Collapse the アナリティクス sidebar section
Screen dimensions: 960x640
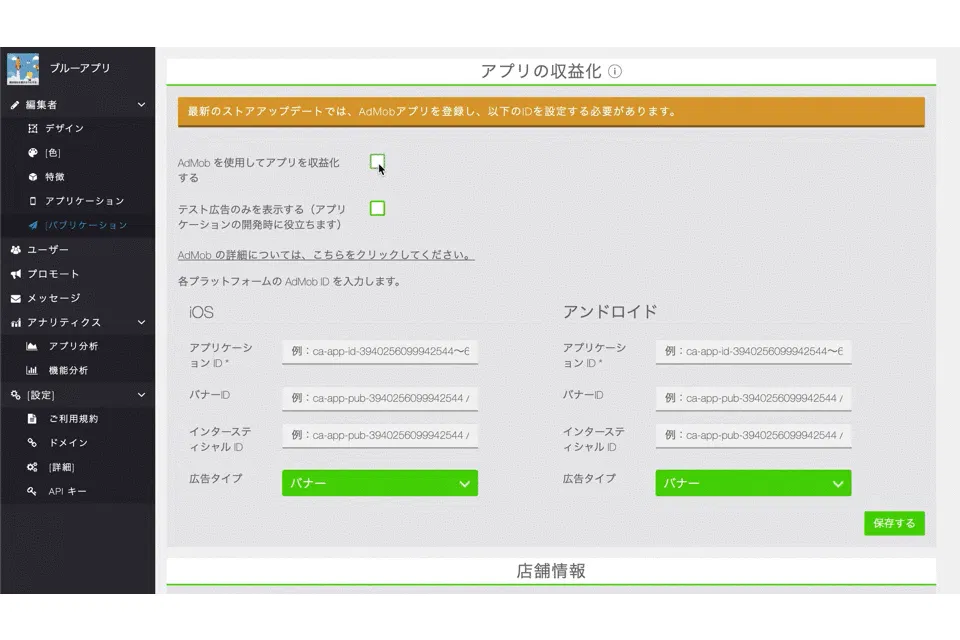[141, 323]
